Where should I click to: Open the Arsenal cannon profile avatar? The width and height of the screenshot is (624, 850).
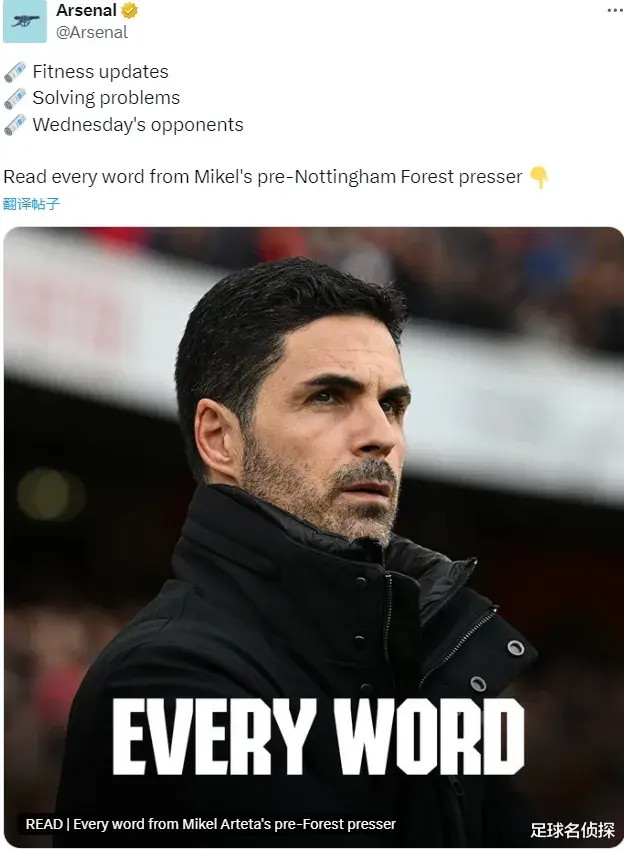(x=24, y=22)
